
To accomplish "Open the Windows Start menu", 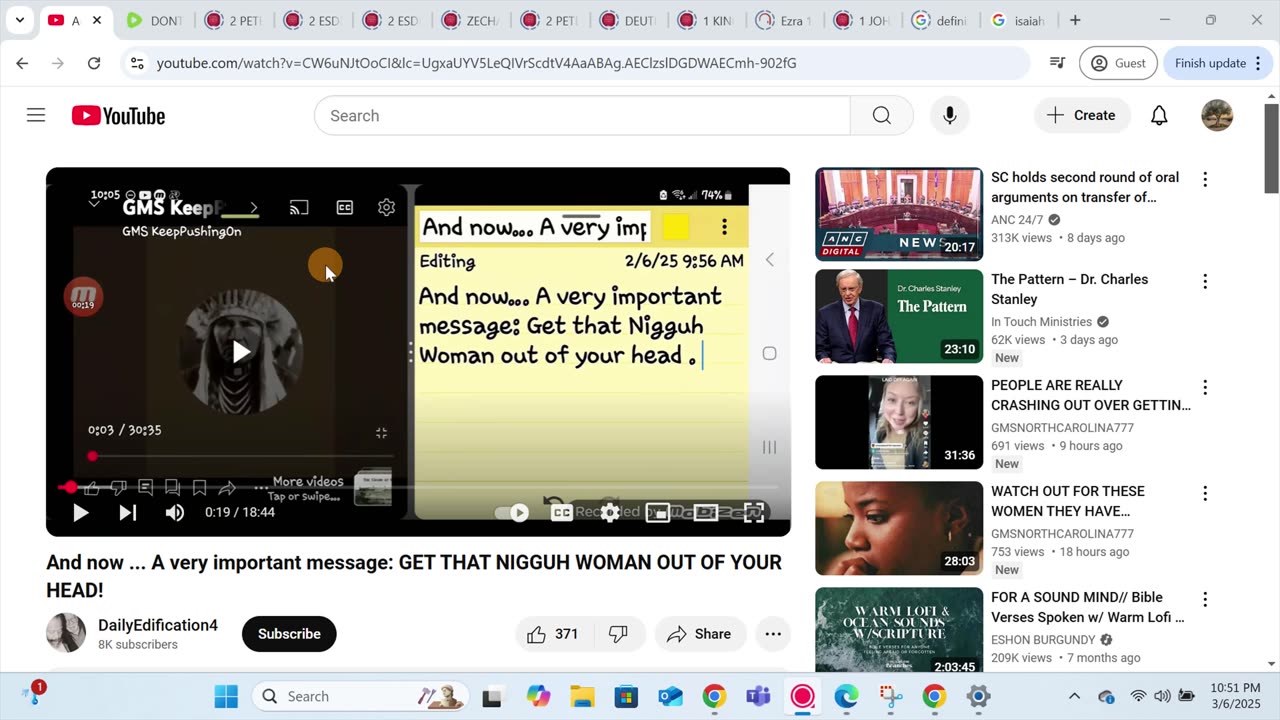I will [226, 696].
